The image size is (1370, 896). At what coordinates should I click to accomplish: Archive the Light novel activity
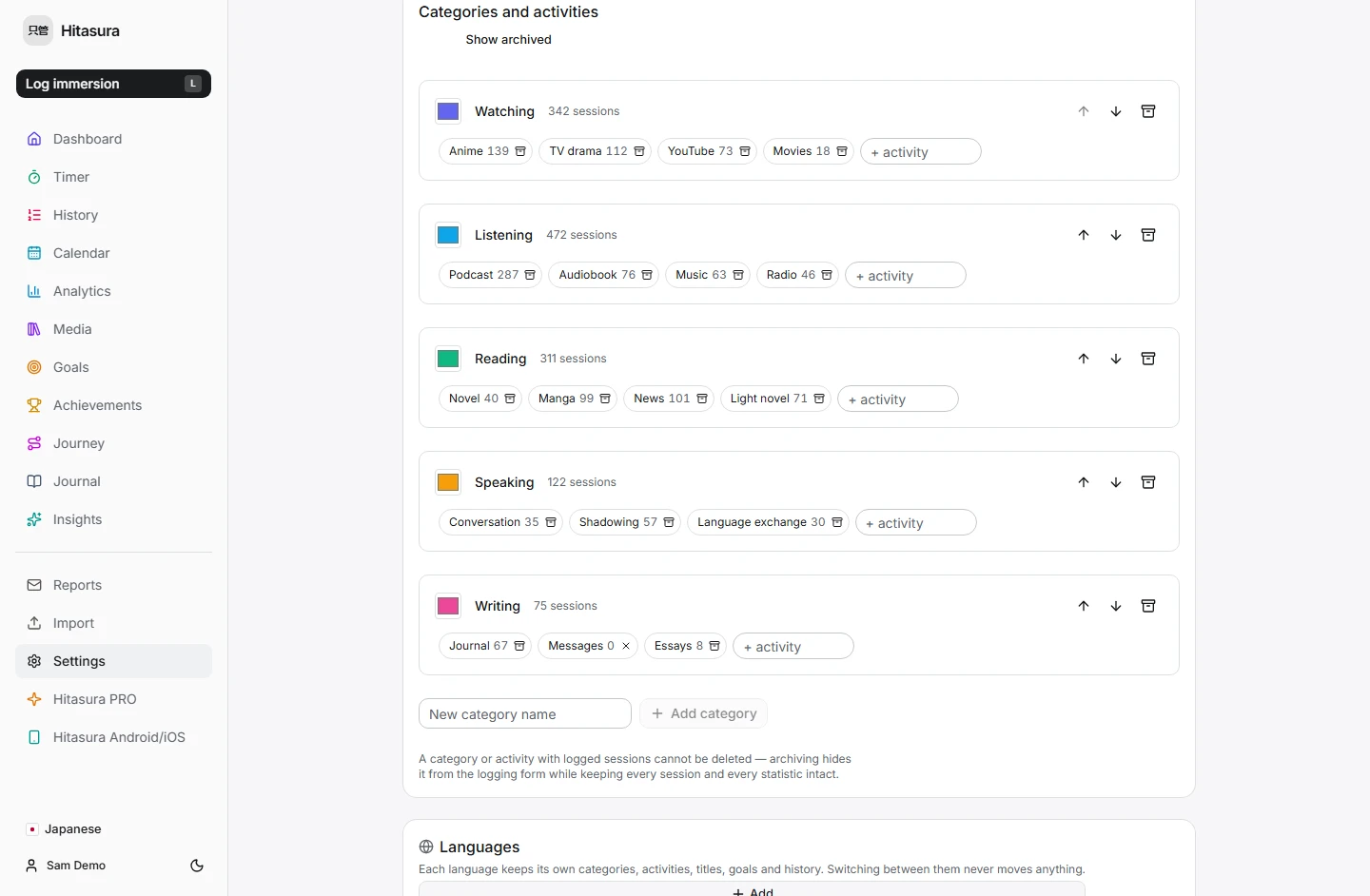819,399
